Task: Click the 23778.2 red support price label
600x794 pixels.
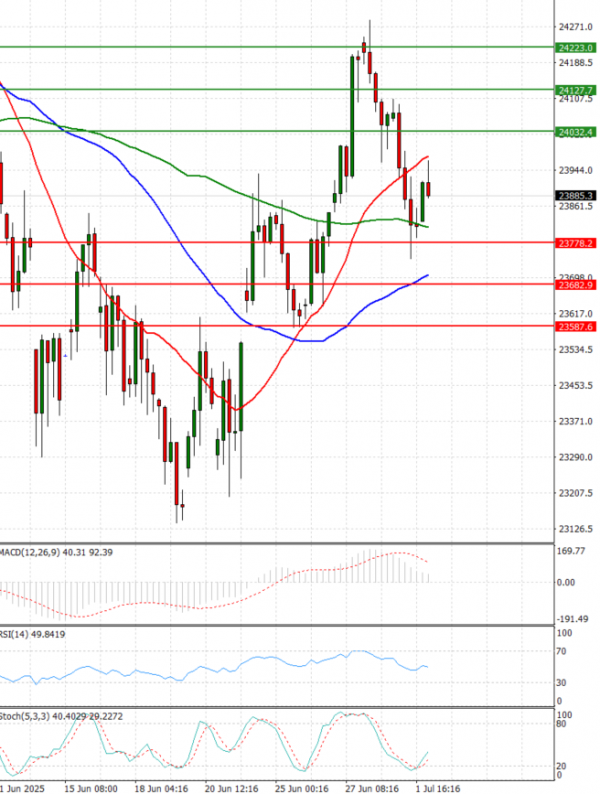Action: tap(575, 244)
